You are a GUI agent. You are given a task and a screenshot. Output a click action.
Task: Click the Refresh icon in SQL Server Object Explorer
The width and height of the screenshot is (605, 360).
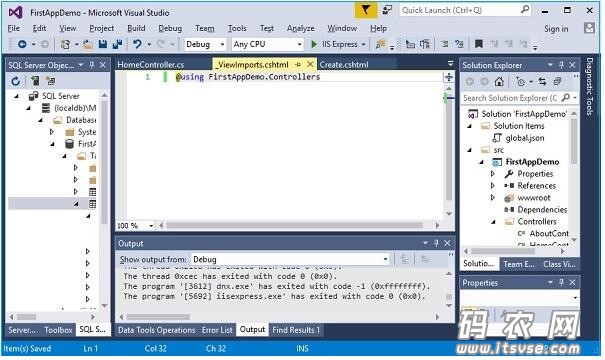[15, 81]
